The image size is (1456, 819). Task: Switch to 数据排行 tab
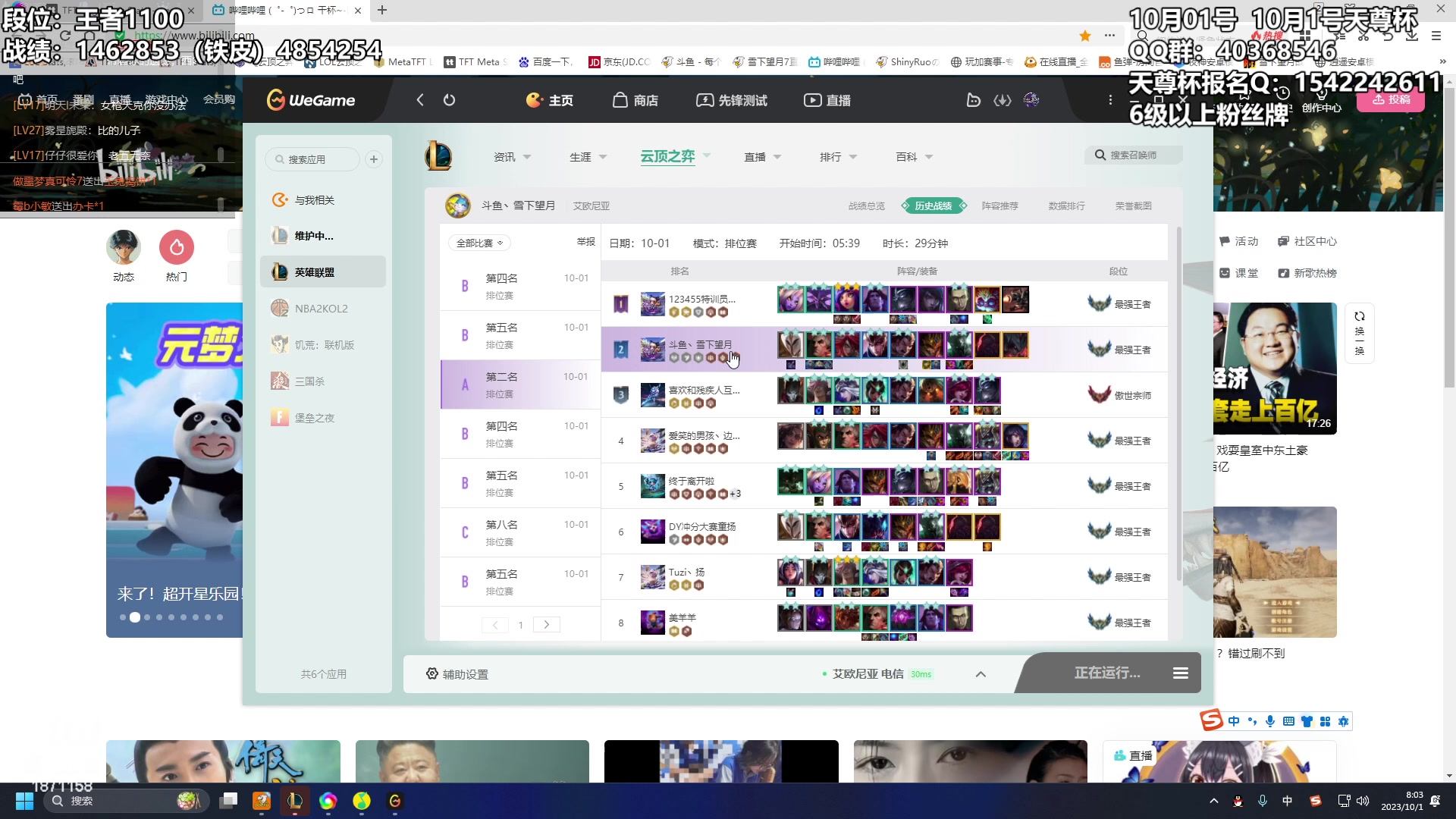tap(1067, 206)
